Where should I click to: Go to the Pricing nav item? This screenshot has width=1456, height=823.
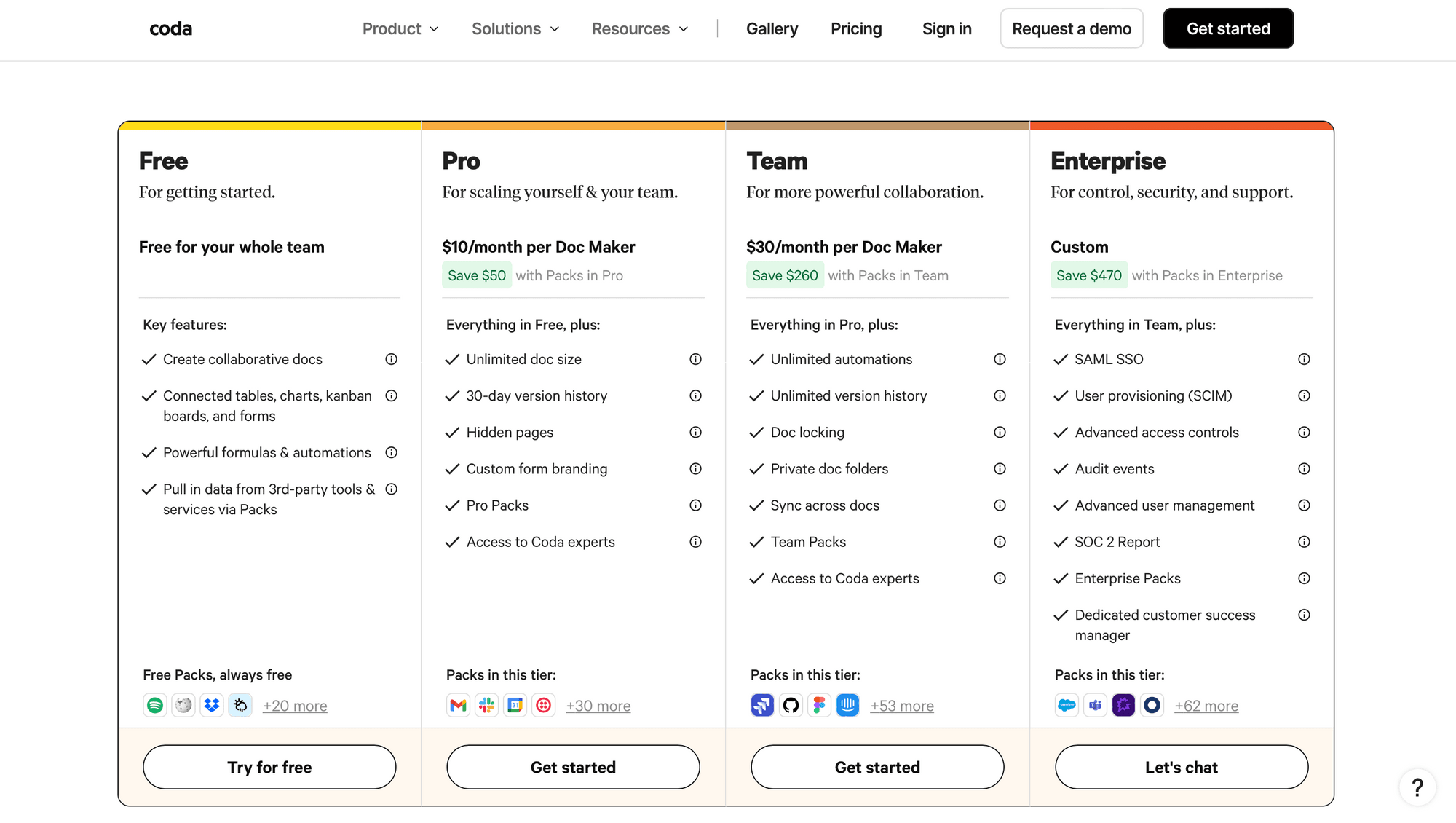856,28
